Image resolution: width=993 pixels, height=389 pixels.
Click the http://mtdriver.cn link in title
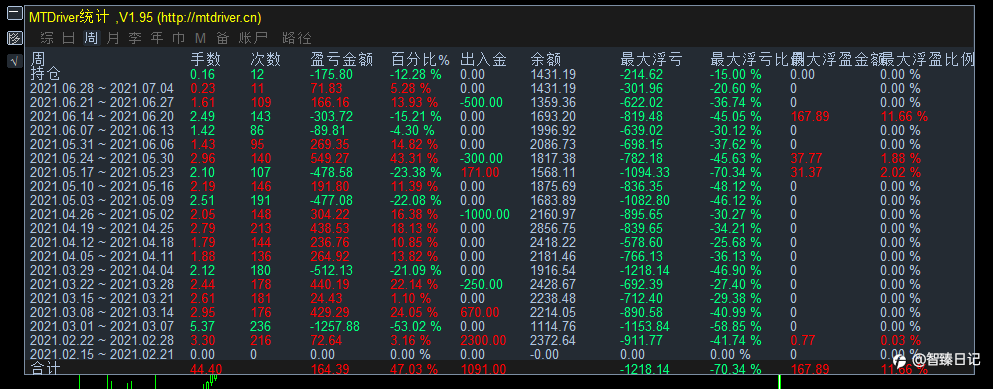tap(209, 18)
